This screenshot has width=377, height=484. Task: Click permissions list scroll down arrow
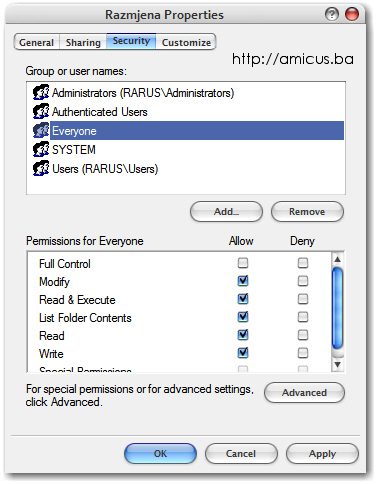(x=338, y=364)
